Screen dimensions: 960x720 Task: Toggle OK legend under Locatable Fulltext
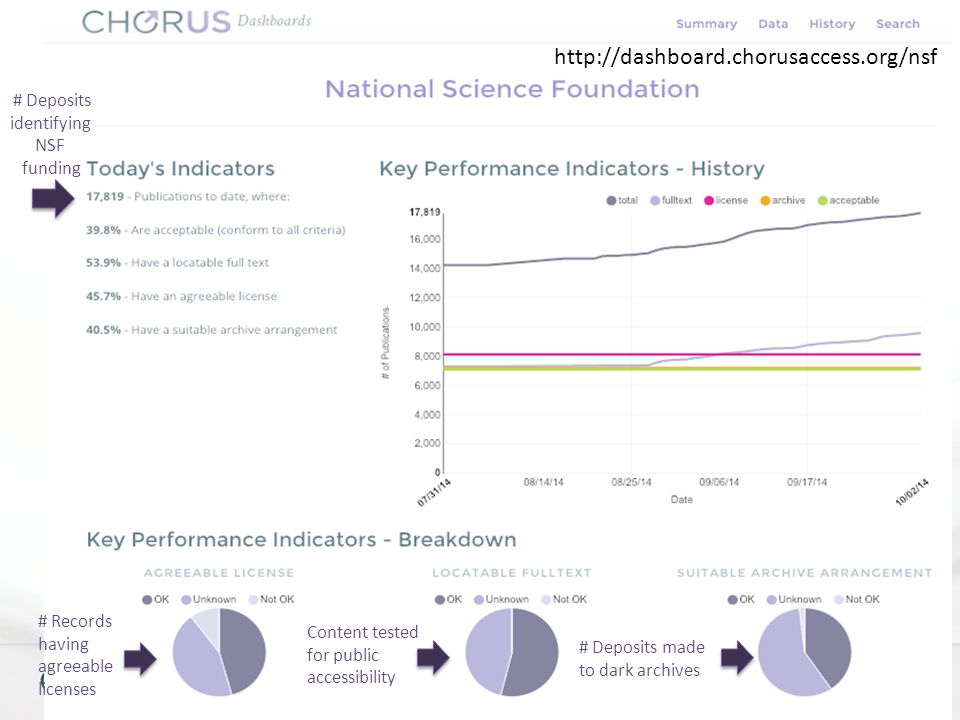click(448, 599)
